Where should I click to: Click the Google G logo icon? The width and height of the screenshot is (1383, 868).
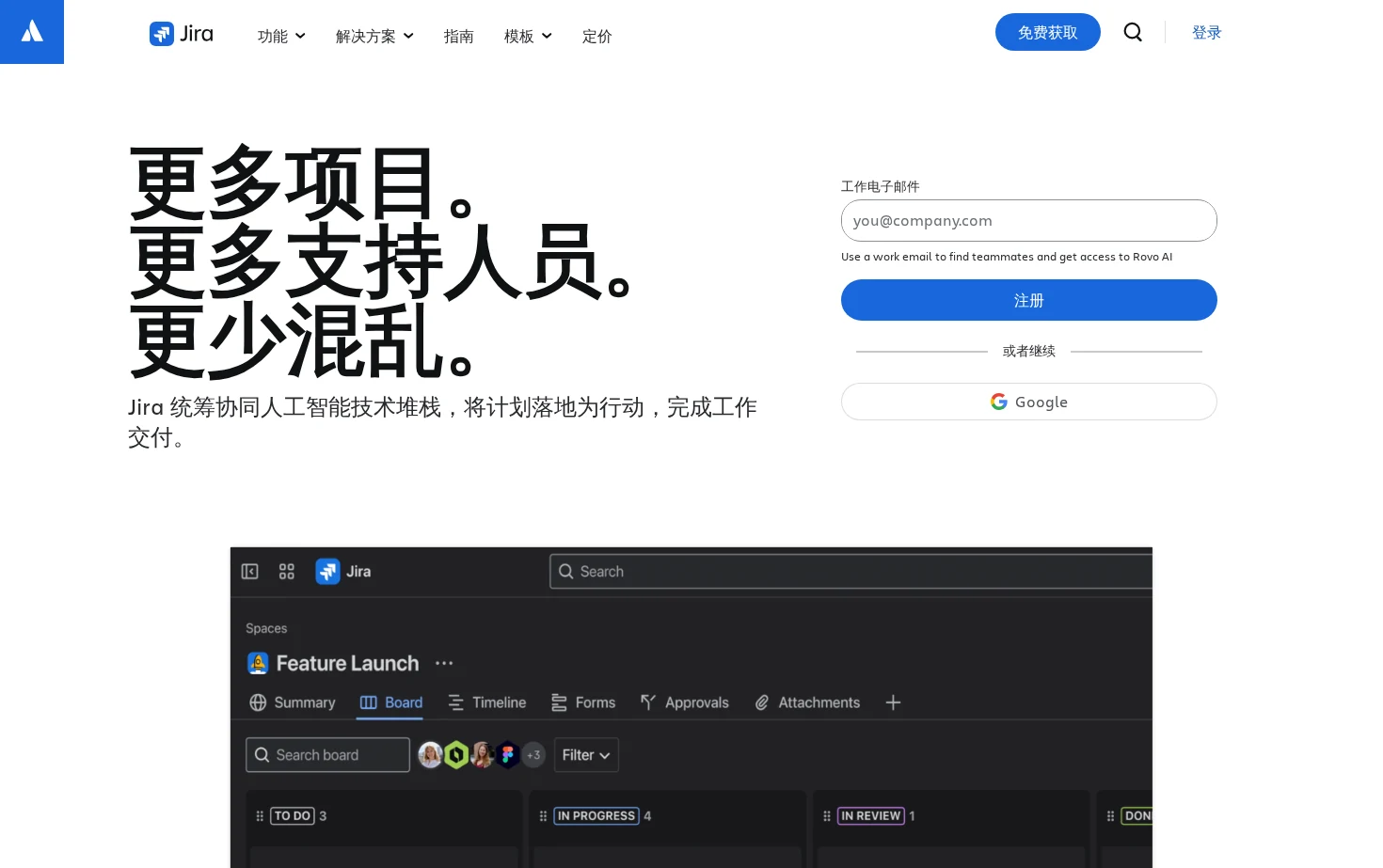(999, 402)
